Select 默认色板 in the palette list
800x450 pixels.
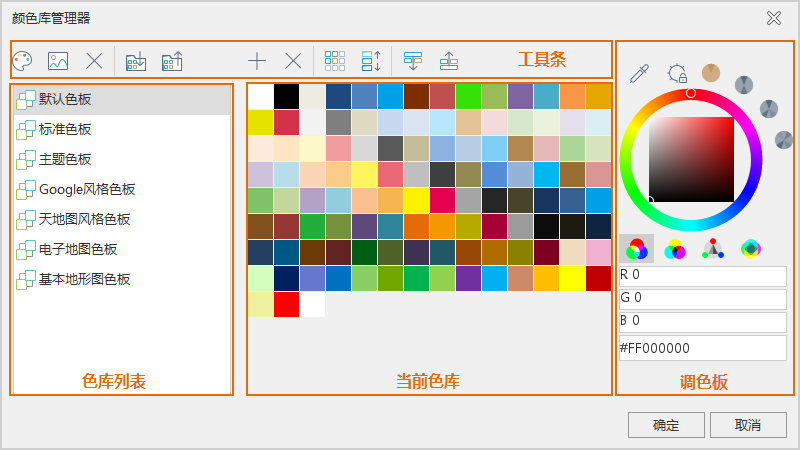(x=66, y=99)
